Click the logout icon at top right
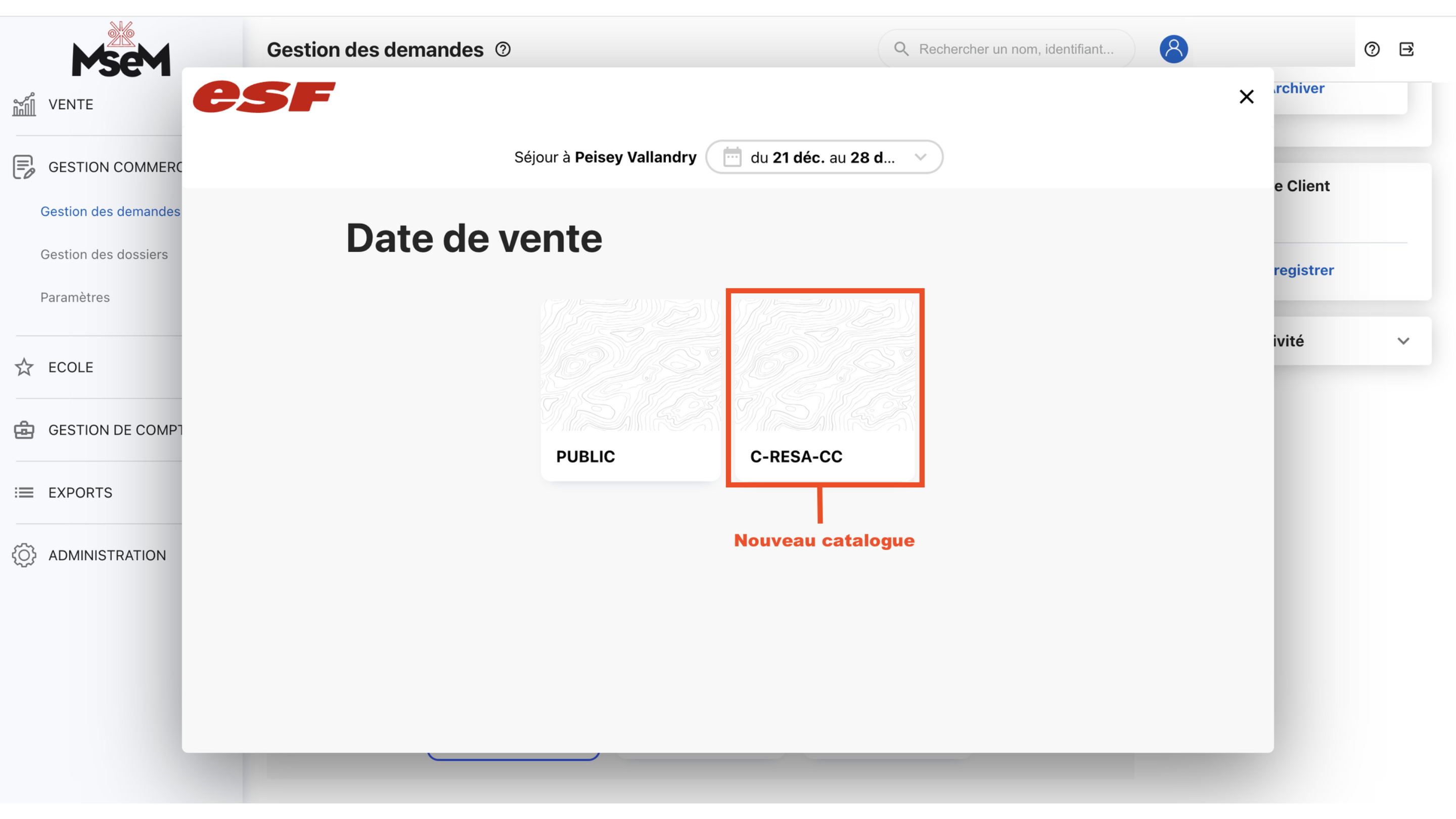Image resolution: width=1456 pixels, height=819 pixels. [1406, 49]
